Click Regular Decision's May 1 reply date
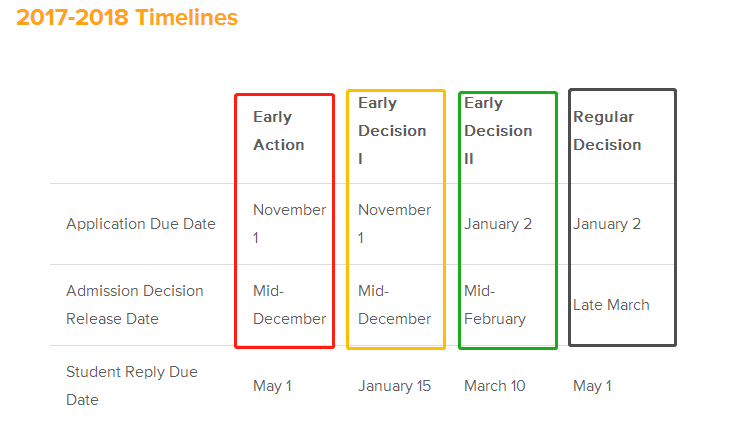The image size is (748, 436). [x=592, y=386]
